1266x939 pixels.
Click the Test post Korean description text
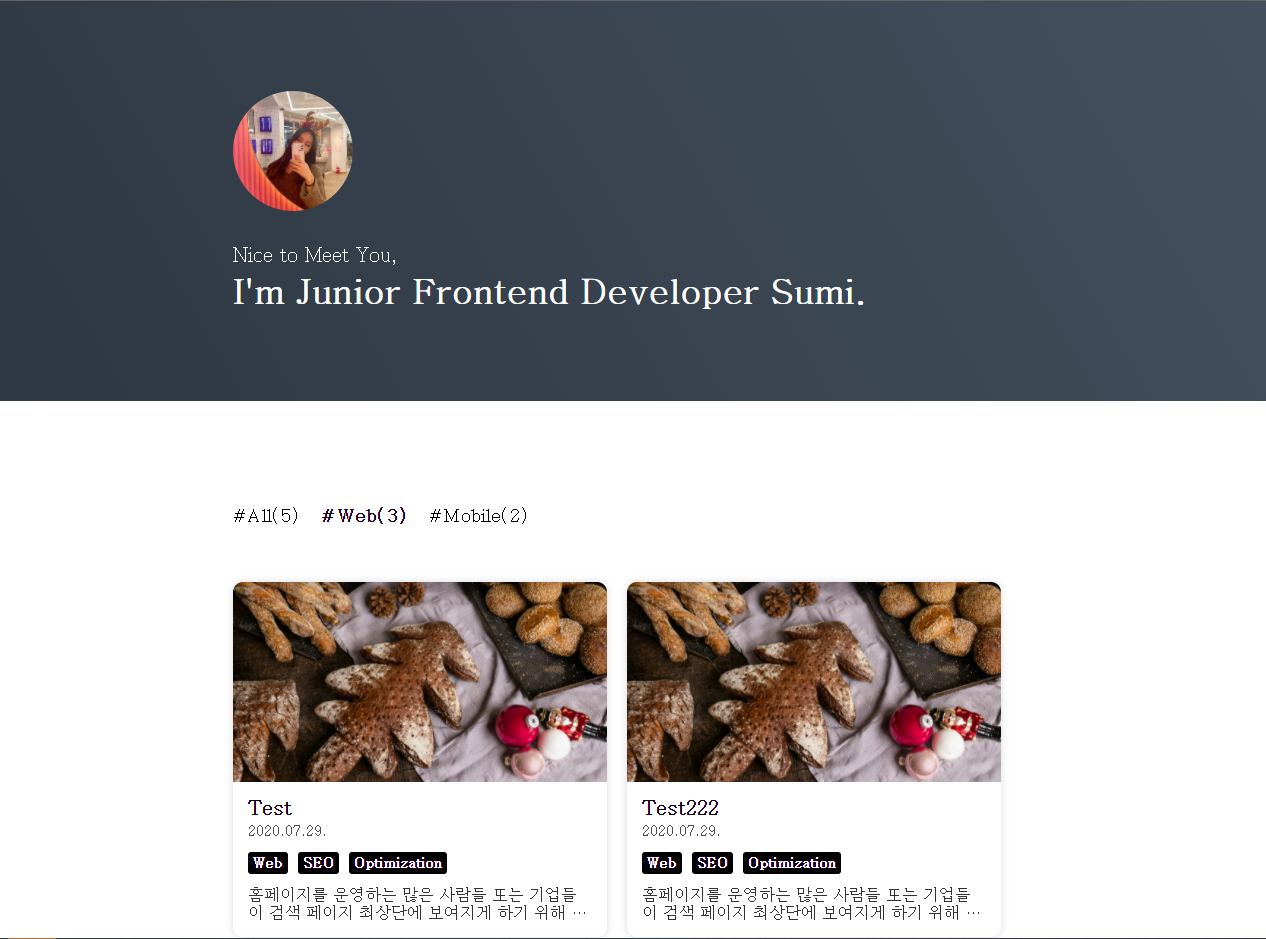tap(417, 903)
